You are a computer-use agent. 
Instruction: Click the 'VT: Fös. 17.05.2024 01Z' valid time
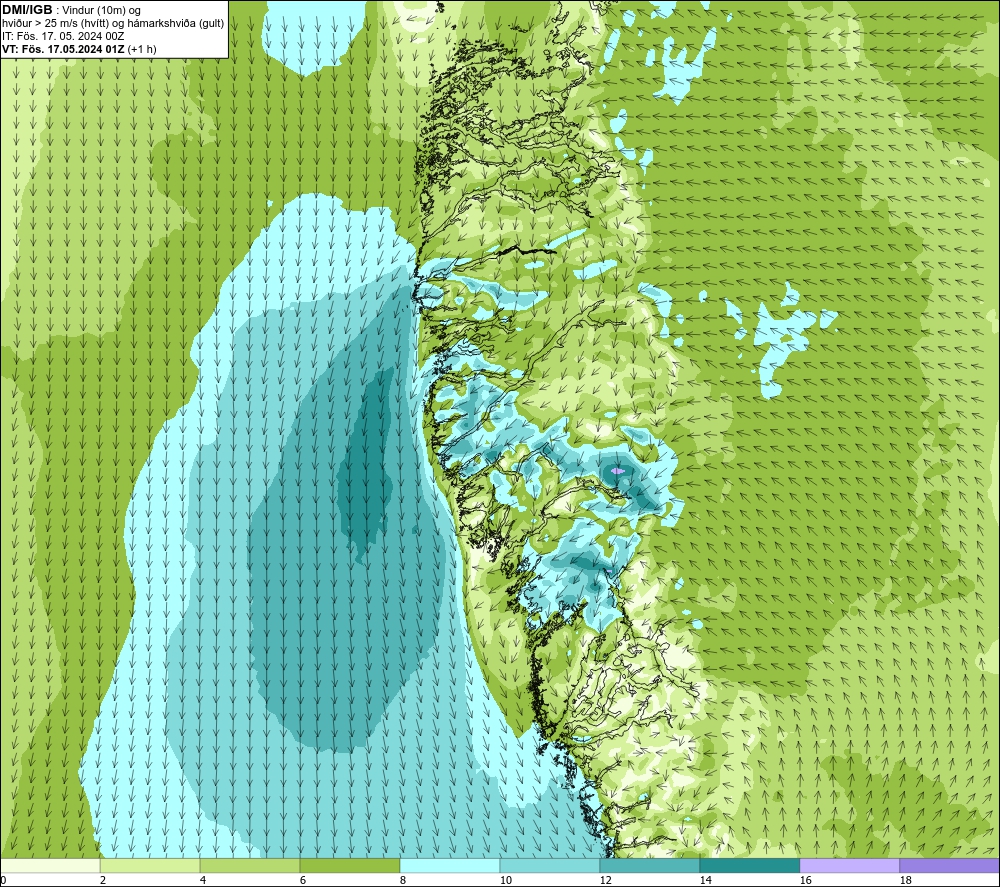tap(63, 49)
